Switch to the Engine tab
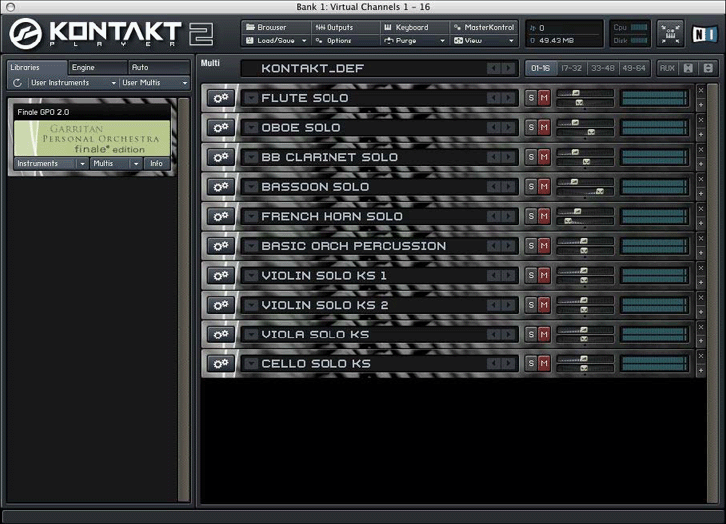Viewport: 726px width, 524px height. click(x=97, y=68)
